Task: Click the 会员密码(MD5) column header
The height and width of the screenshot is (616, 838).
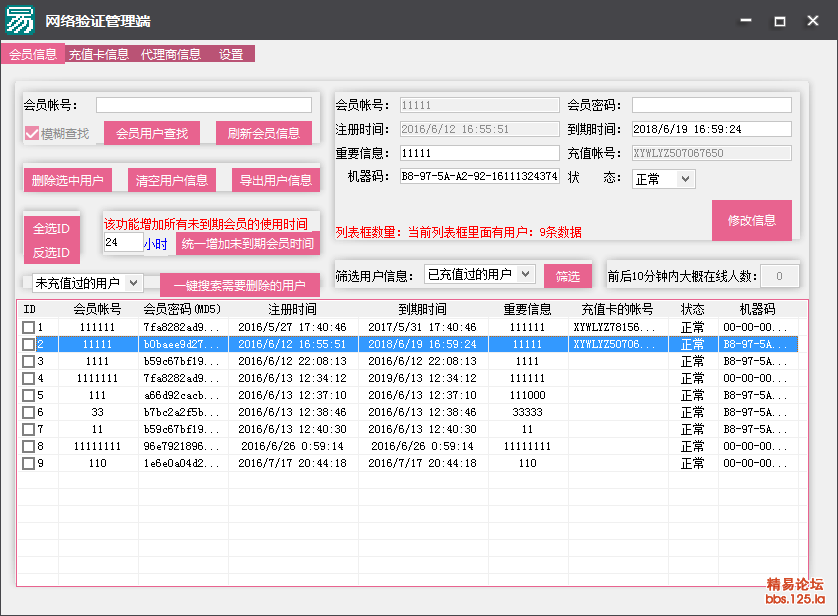Action: [182, 309]
